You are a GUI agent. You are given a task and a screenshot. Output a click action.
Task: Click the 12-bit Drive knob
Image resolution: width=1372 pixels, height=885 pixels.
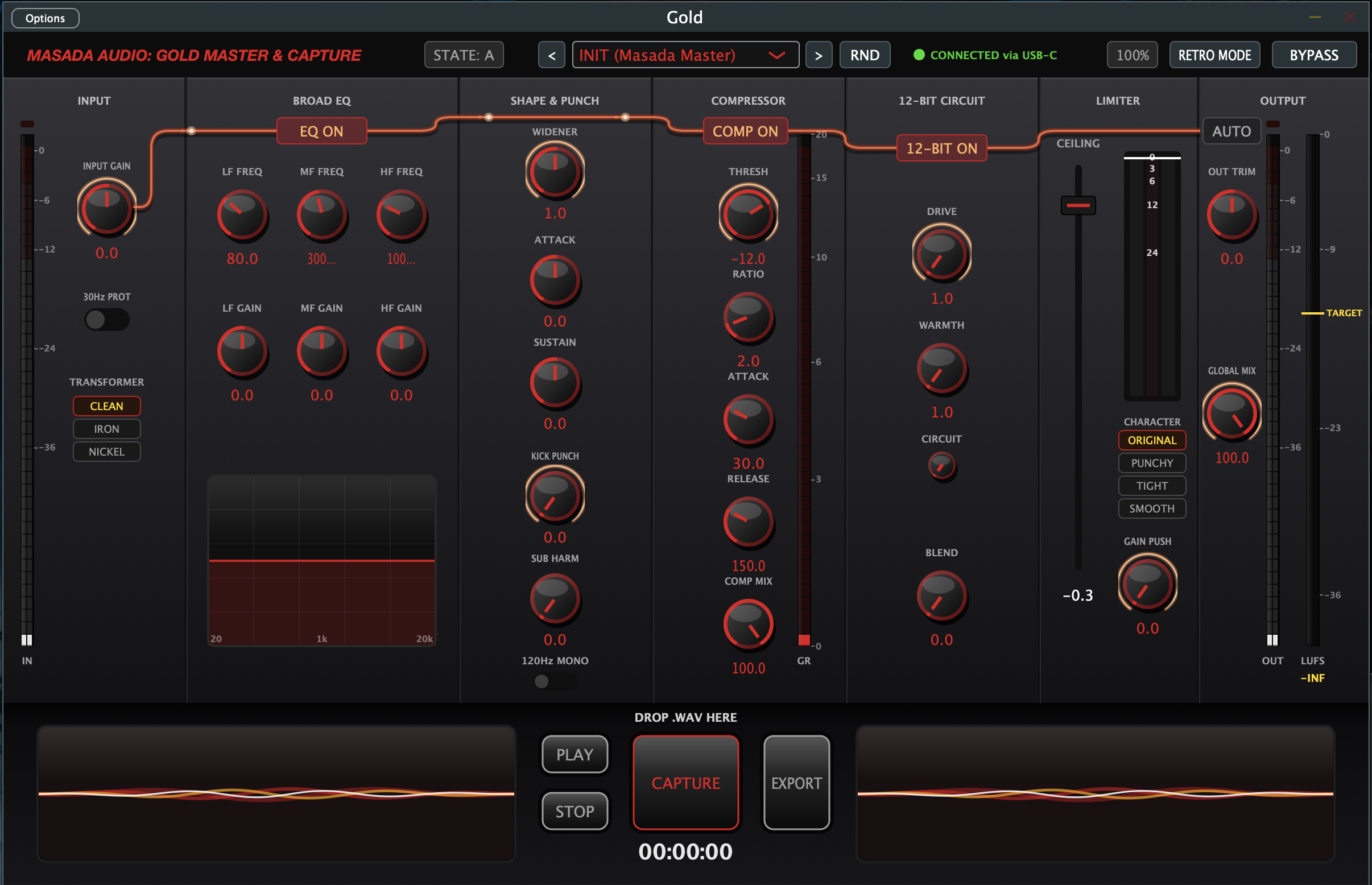click(x=941, y=254)
